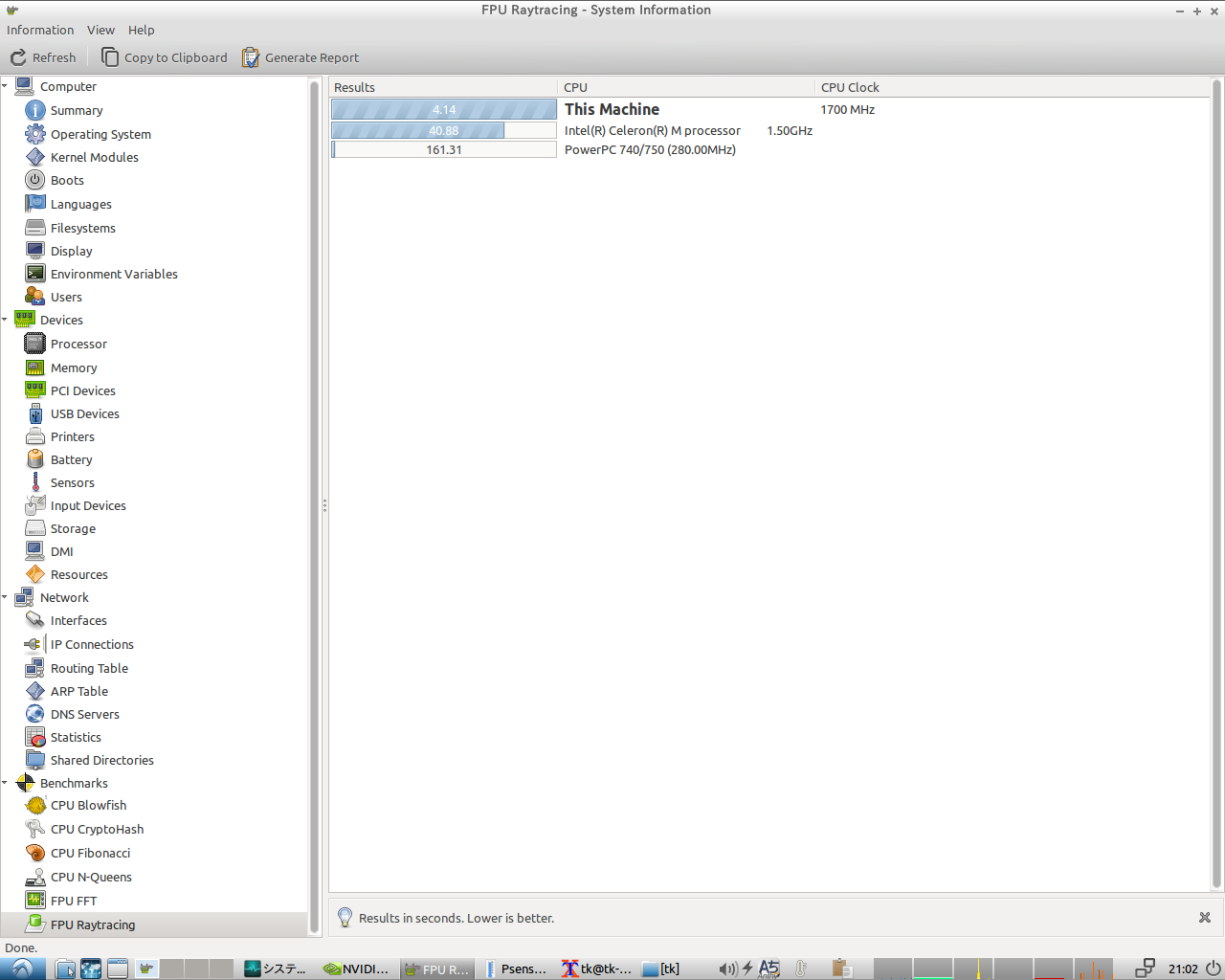Select the DNS Servers globe icon
The height and width of the screenshot is (980, 1225).
[35, 714]
